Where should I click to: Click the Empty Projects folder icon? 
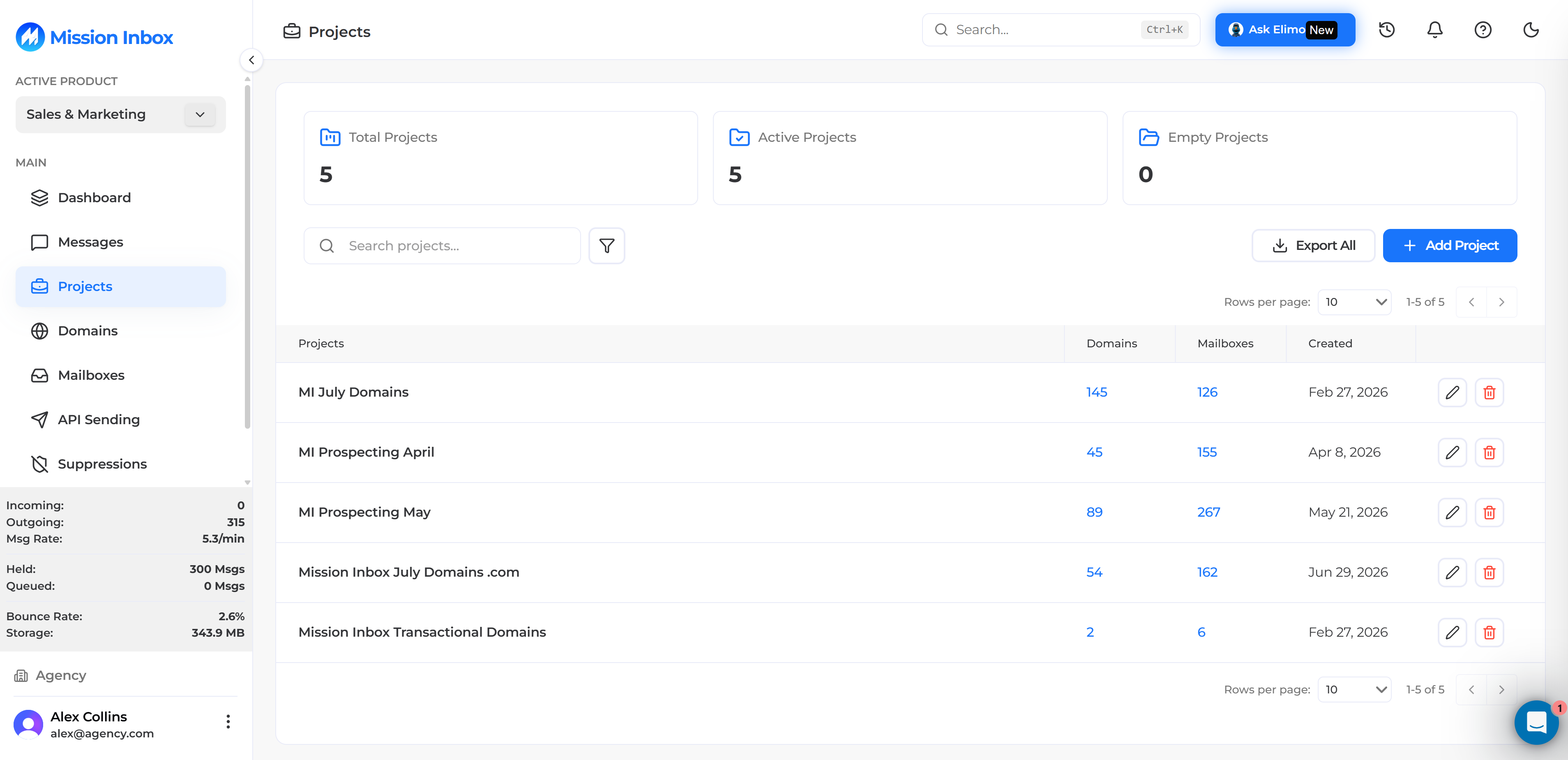pyautogui.click(x=1148, y=138)
